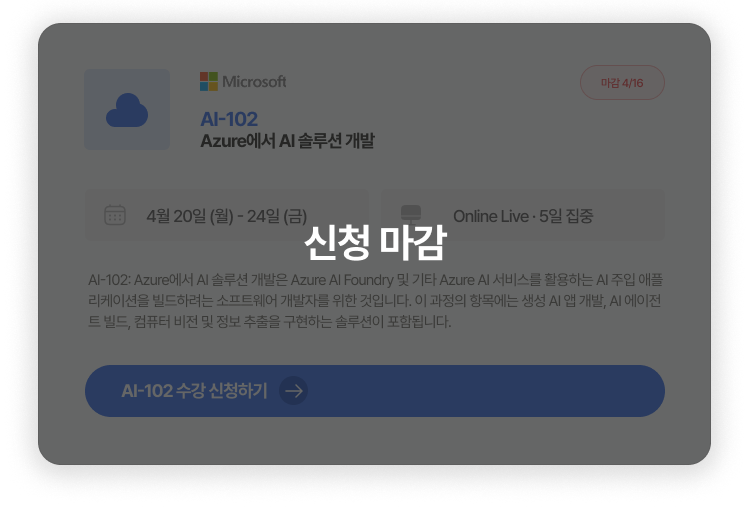
Task: Click the blue cloud icon thumbnail
Action: pyautogui.click(x=127, y=110)
